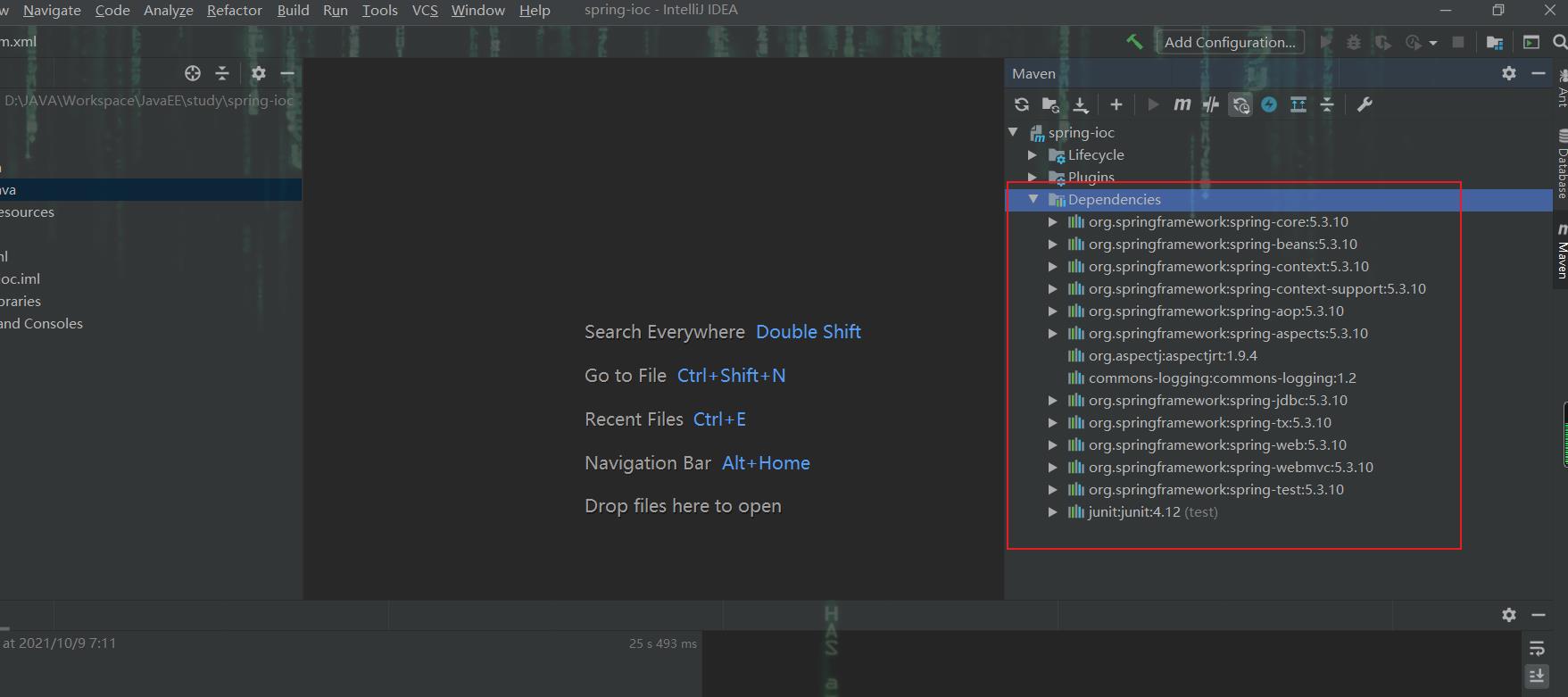Open the Navigate menu
1568x697 pixels.
(x=52, y=10)
